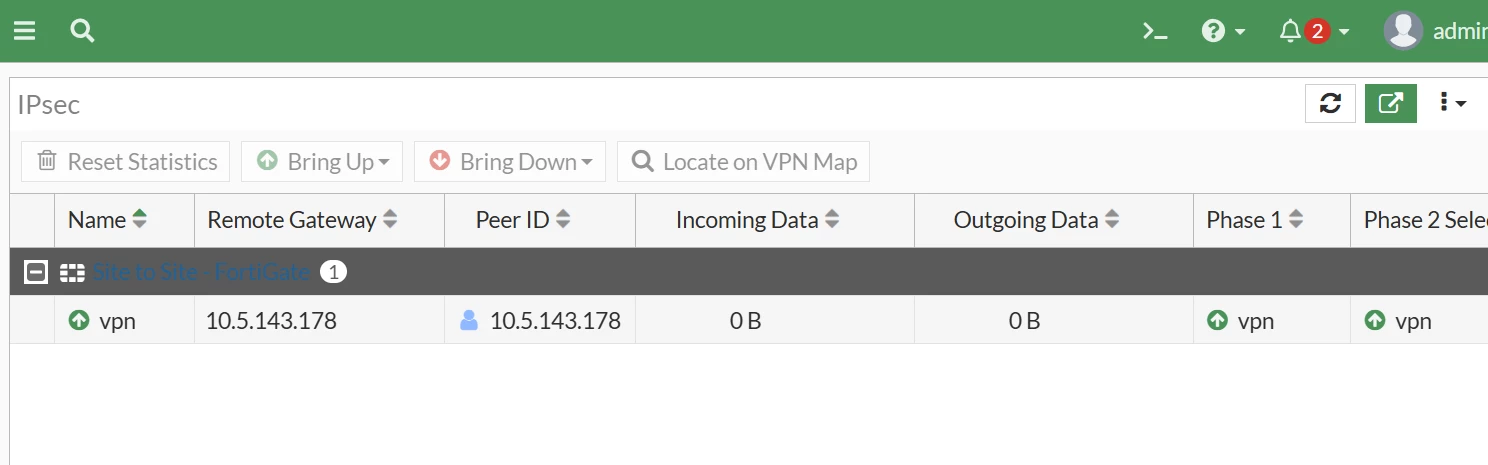This screenshot has width=1488, height=465.
Task: Click the Phase 2 Selectors vpn cell
Action: [x=1419, y=320]
